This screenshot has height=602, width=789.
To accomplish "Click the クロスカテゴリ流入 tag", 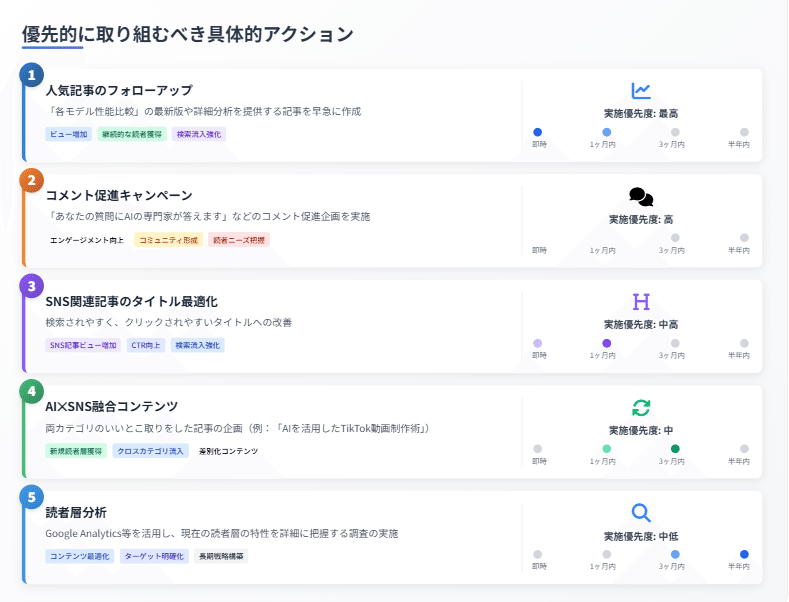I will click(x=150, y=451).
